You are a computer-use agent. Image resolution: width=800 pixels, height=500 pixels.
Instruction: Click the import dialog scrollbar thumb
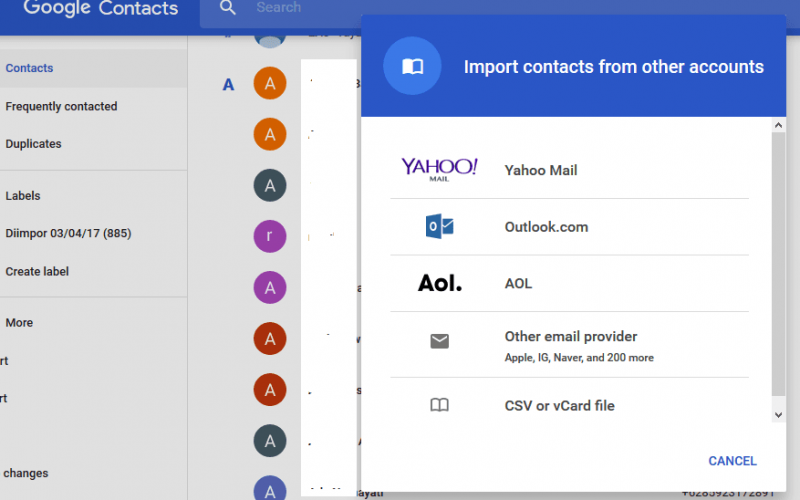pyautogui.click(x=778, y=264)
